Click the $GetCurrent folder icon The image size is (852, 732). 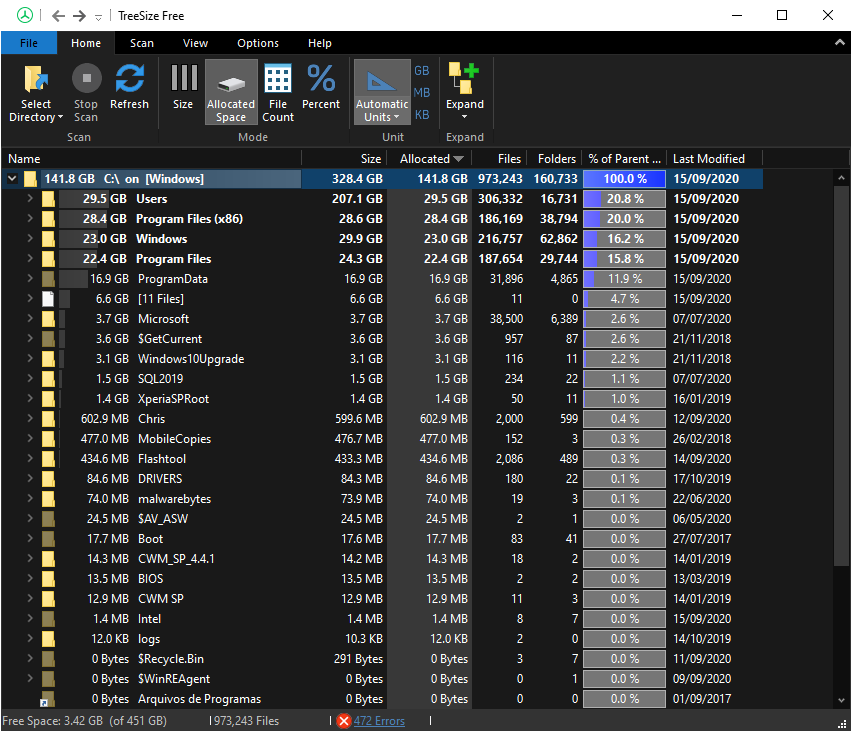pyautogui.click(x=48, y=339)
